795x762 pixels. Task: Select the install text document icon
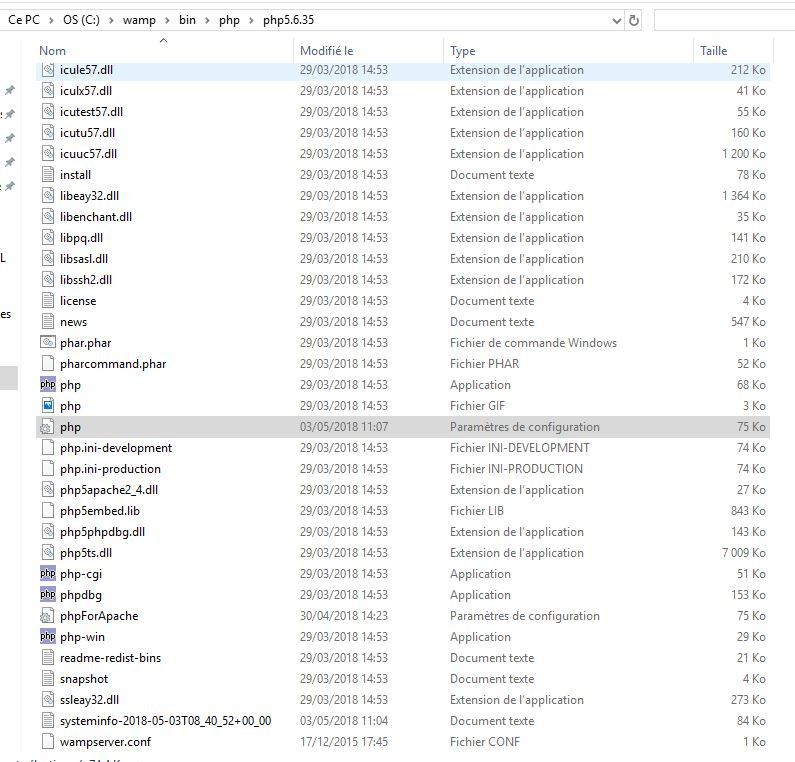click(48, 175)
